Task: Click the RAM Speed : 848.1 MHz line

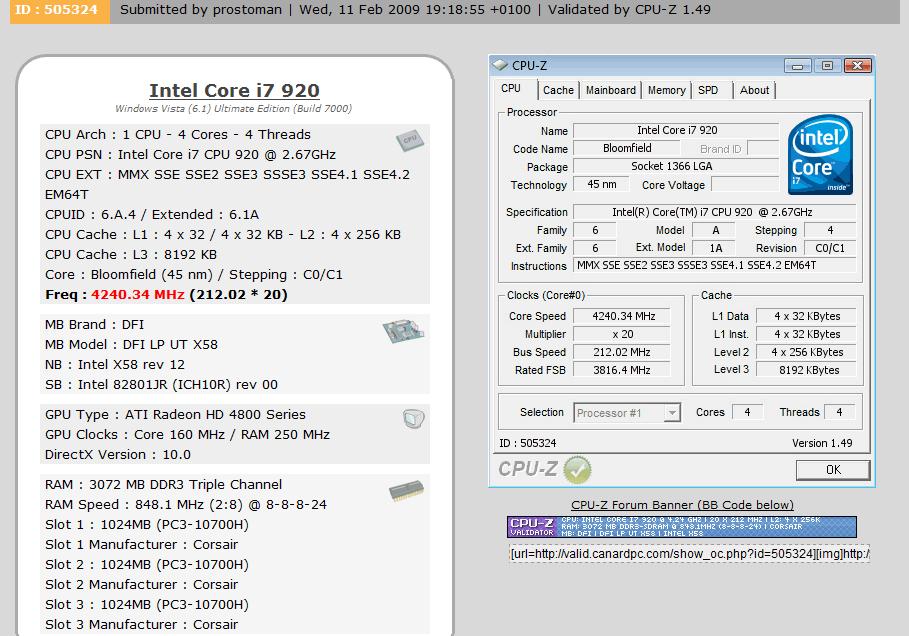Action: pyautogui.click(x=186, y=504)
